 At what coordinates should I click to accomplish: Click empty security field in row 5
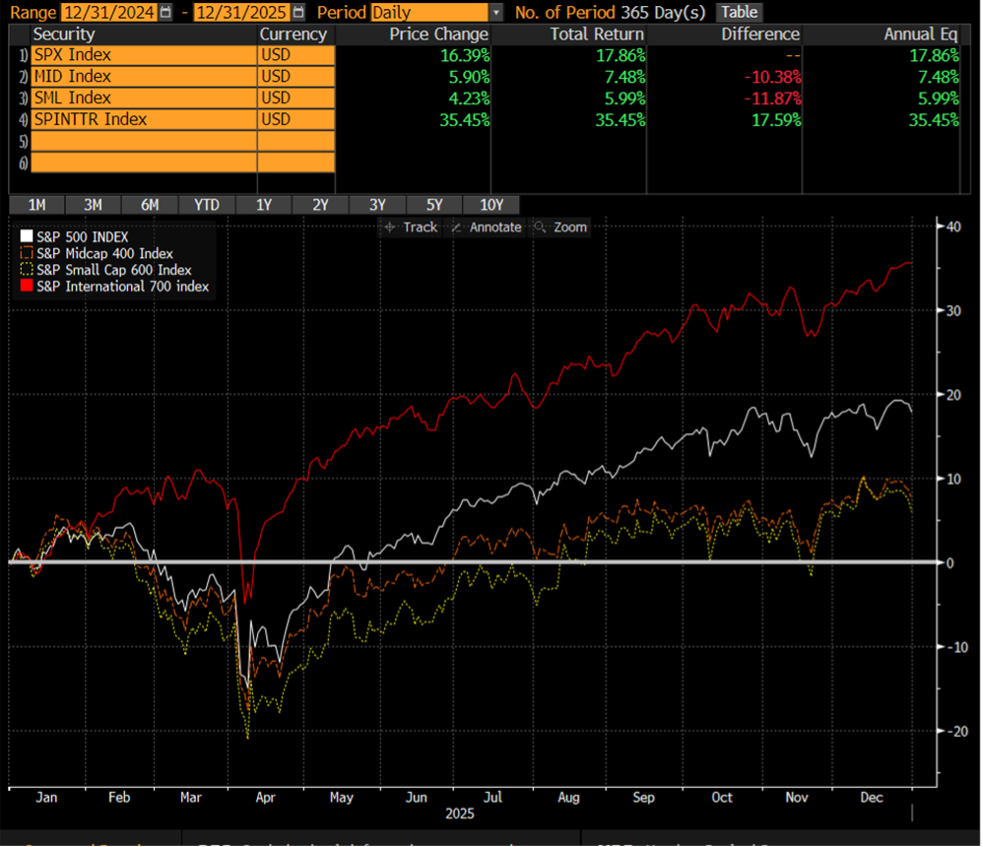click(x=144, y=141)
